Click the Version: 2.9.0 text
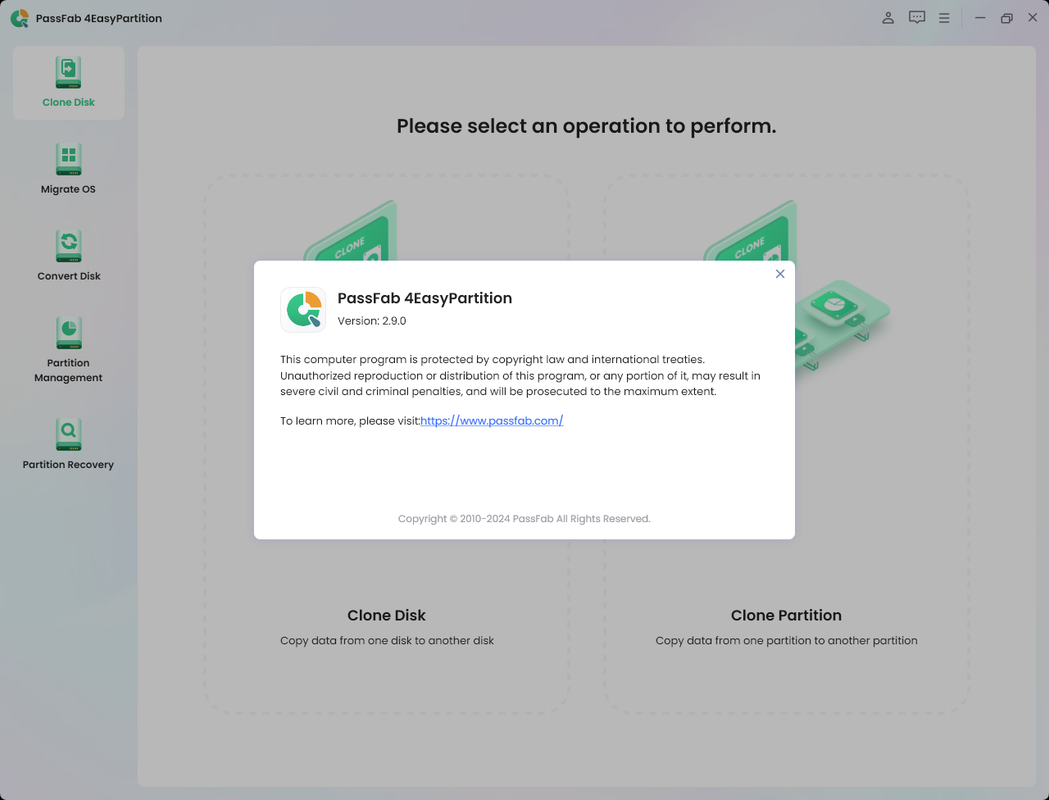 [x=372, y=321]
